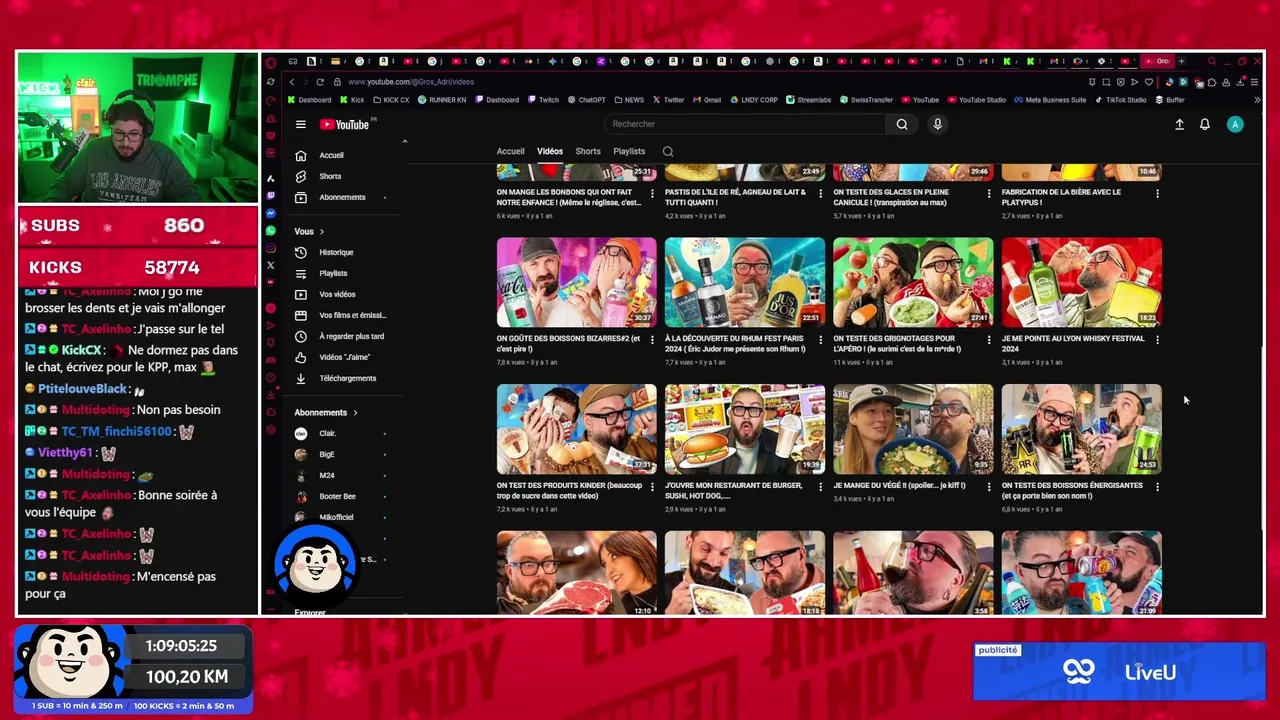Open the Playlists channel tab
Image resolution: width=1280 pixels, height=720 pixels.
[x=629, y=152]
